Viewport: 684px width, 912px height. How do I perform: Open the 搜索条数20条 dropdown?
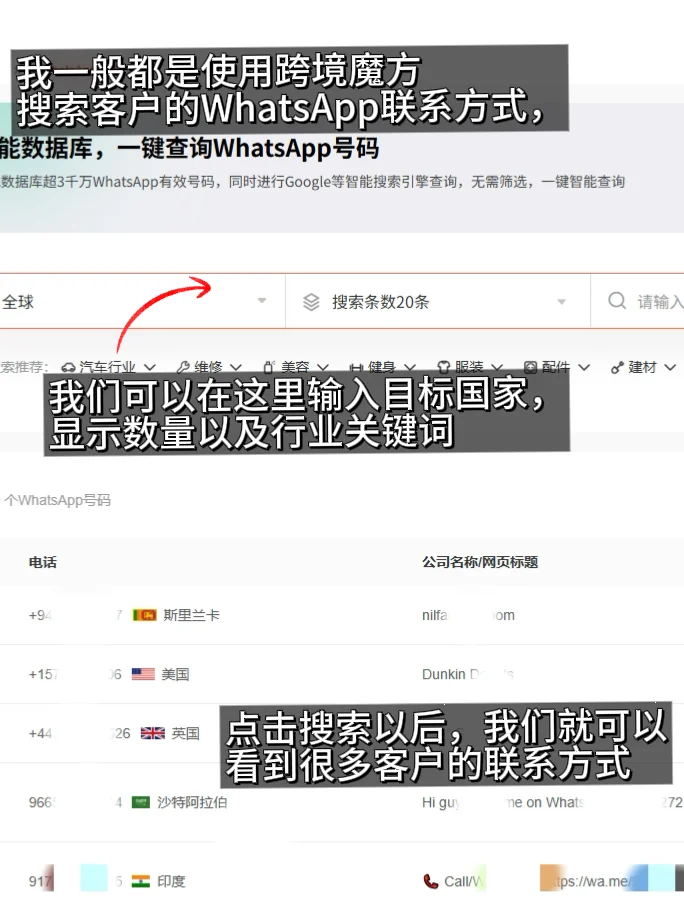[437, 301]
